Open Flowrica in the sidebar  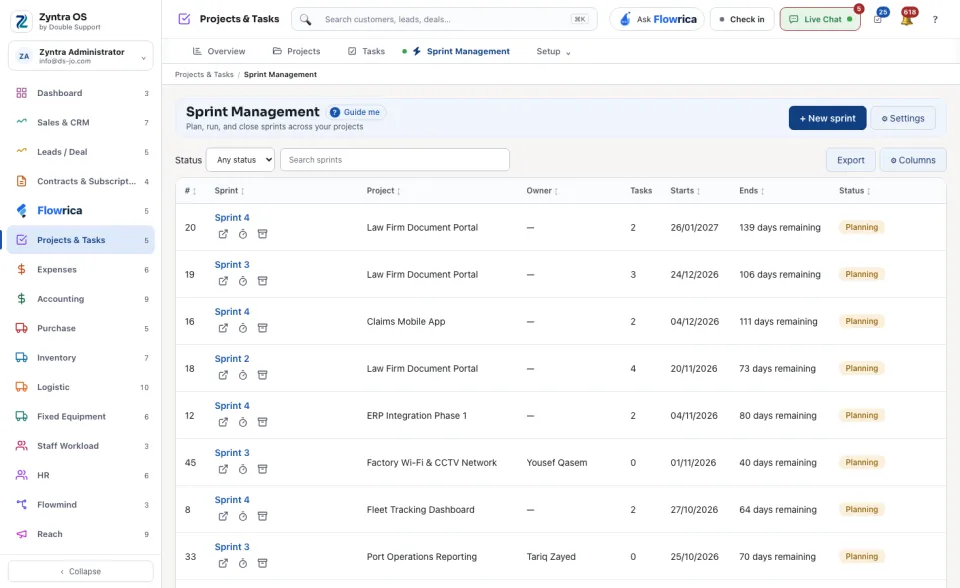coord(81,211)
